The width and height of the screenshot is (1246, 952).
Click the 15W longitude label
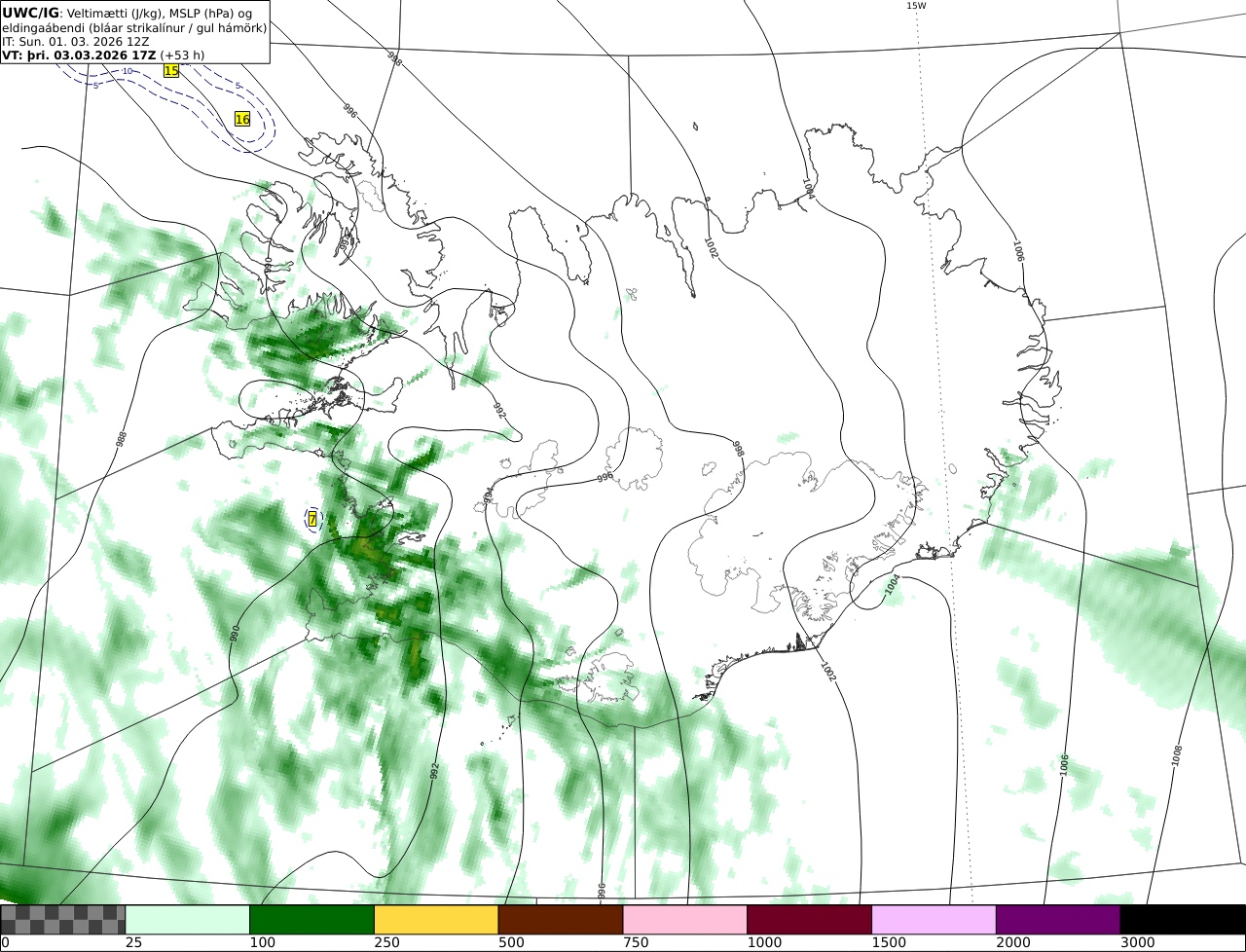click(916, 6)
